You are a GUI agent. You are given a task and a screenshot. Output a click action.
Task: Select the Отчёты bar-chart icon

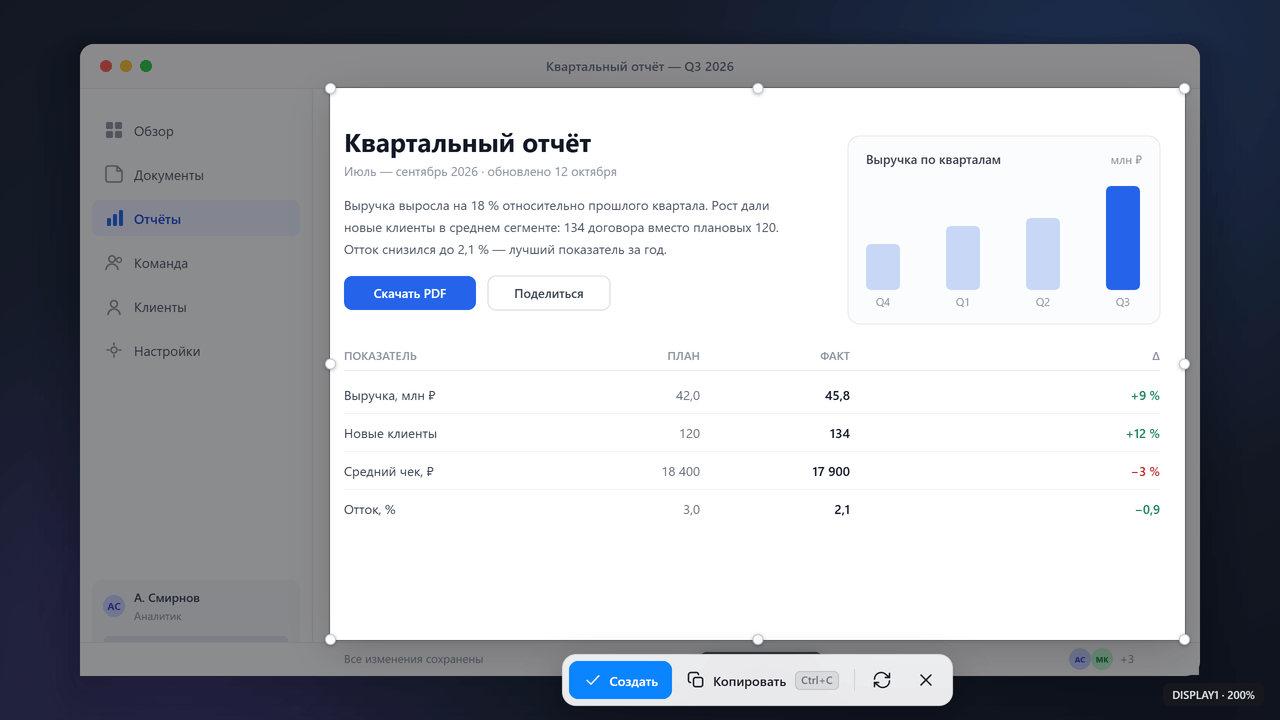pyautogui.click(x=114, y=219)
